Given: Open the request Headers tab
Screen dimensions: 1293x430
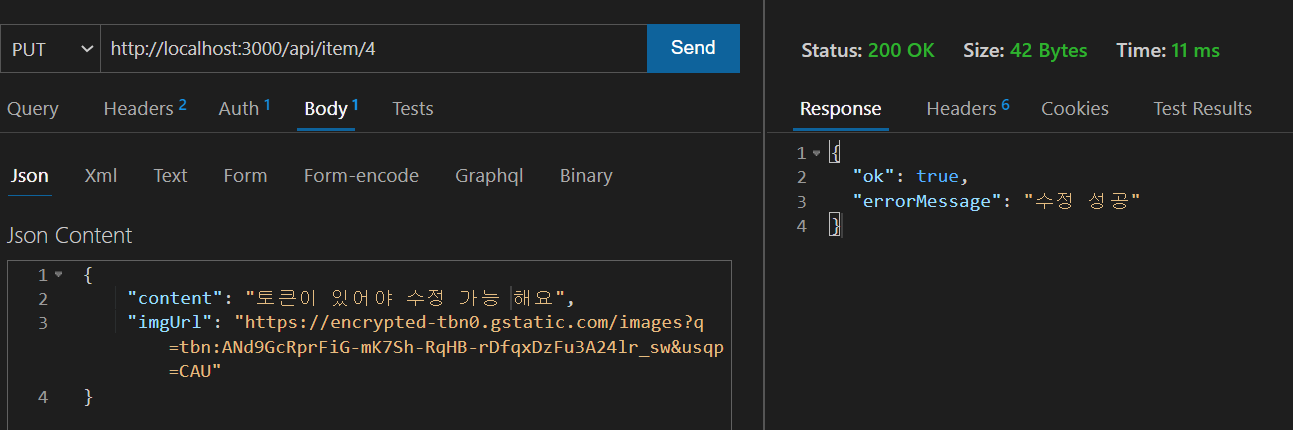Looking at the screenshot, I should (x=145, y=109).
